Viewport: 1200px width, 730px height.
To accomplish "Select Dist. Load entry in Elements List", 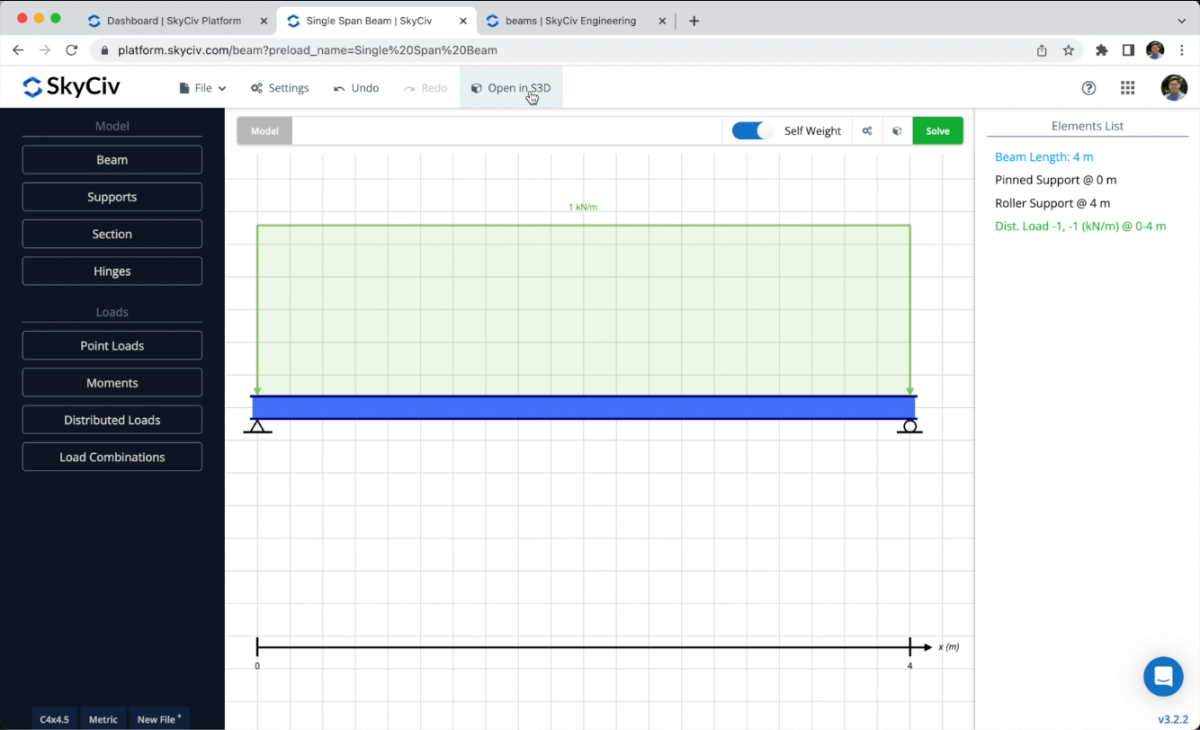I will click(x=1080, y=226).
